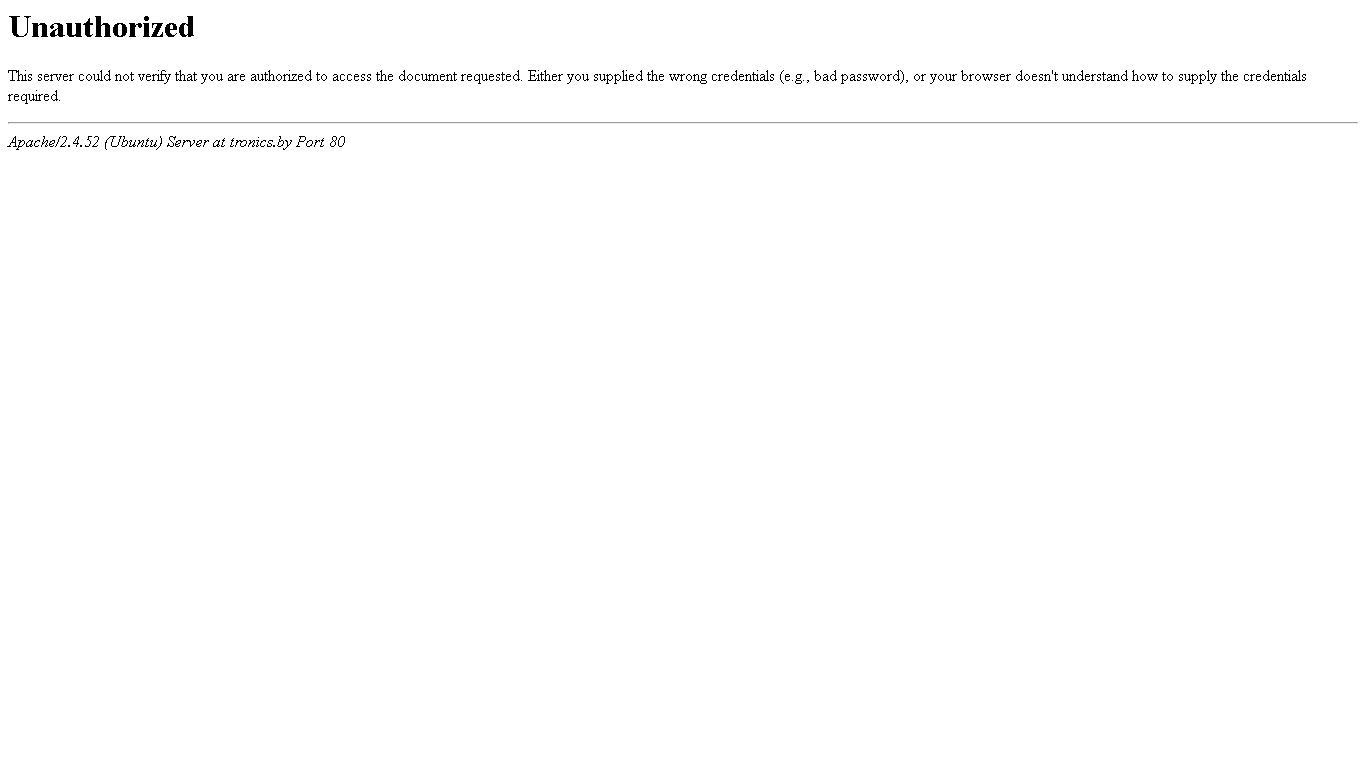Screen dimensions: 1366x768
Task: Click the word 'required.' on second line
Action: click(x=34, y=96)
